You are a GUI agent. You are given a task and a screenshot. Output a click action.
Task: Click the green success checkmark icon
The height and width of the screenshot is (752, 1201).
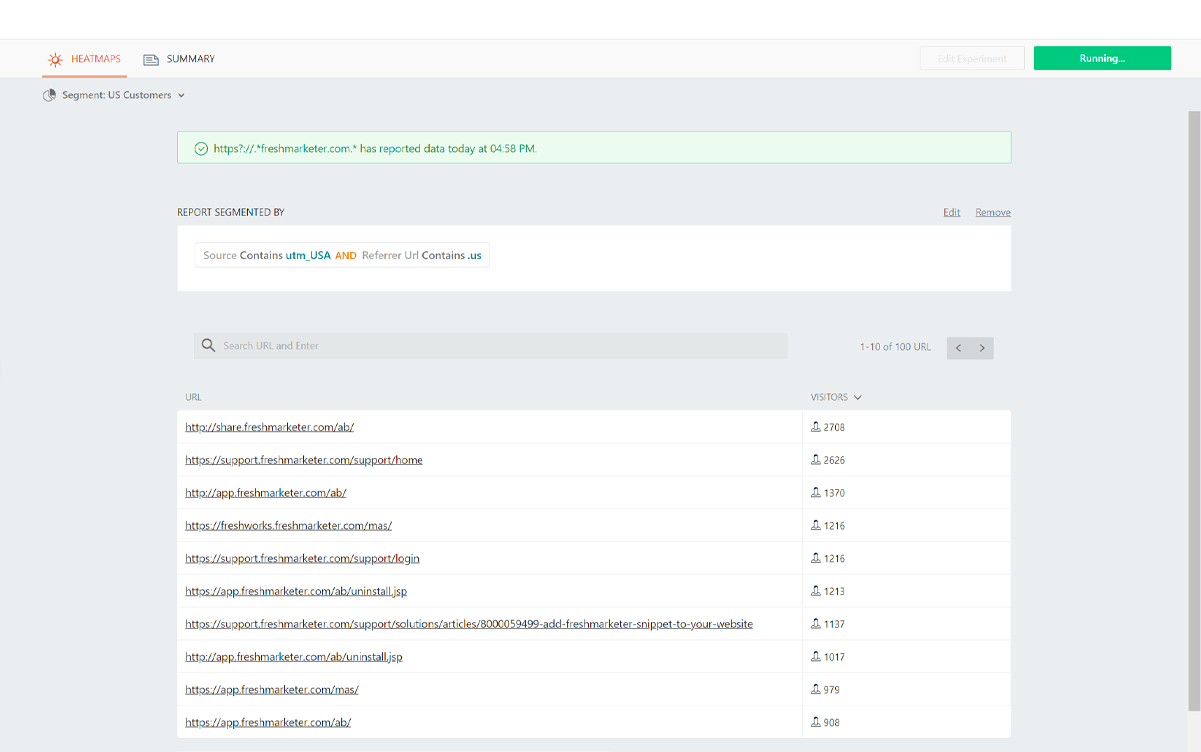pos(200,148)
